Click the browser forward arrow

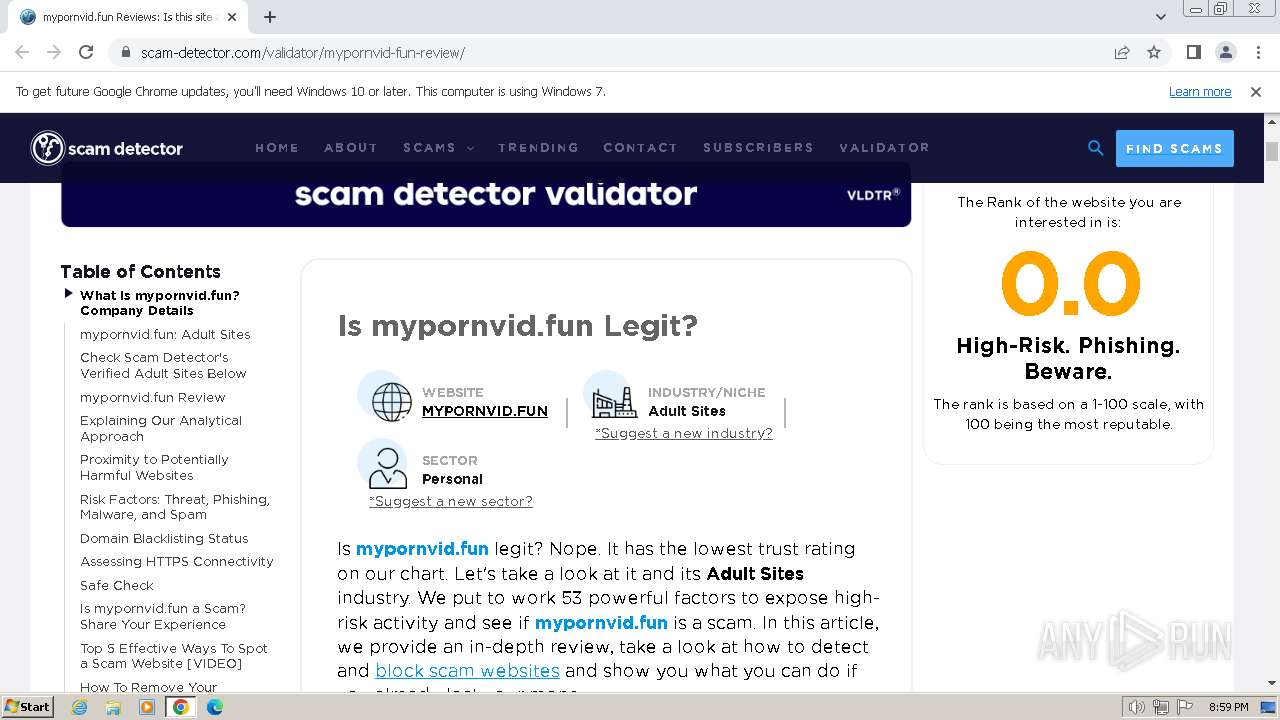pos(54,53)
